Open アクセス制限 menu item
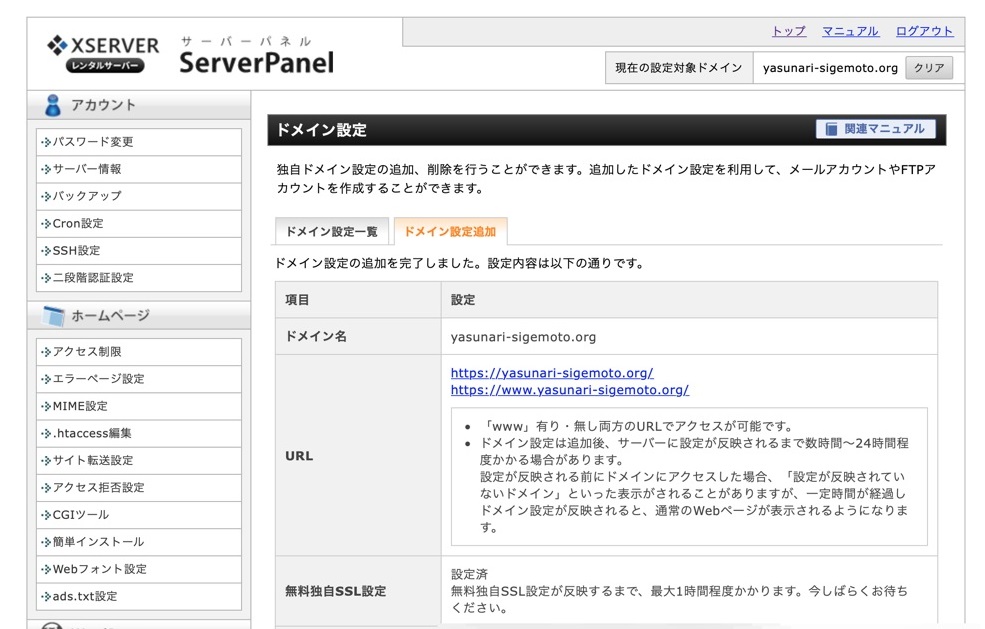985x629 pixels. [139, 352]
